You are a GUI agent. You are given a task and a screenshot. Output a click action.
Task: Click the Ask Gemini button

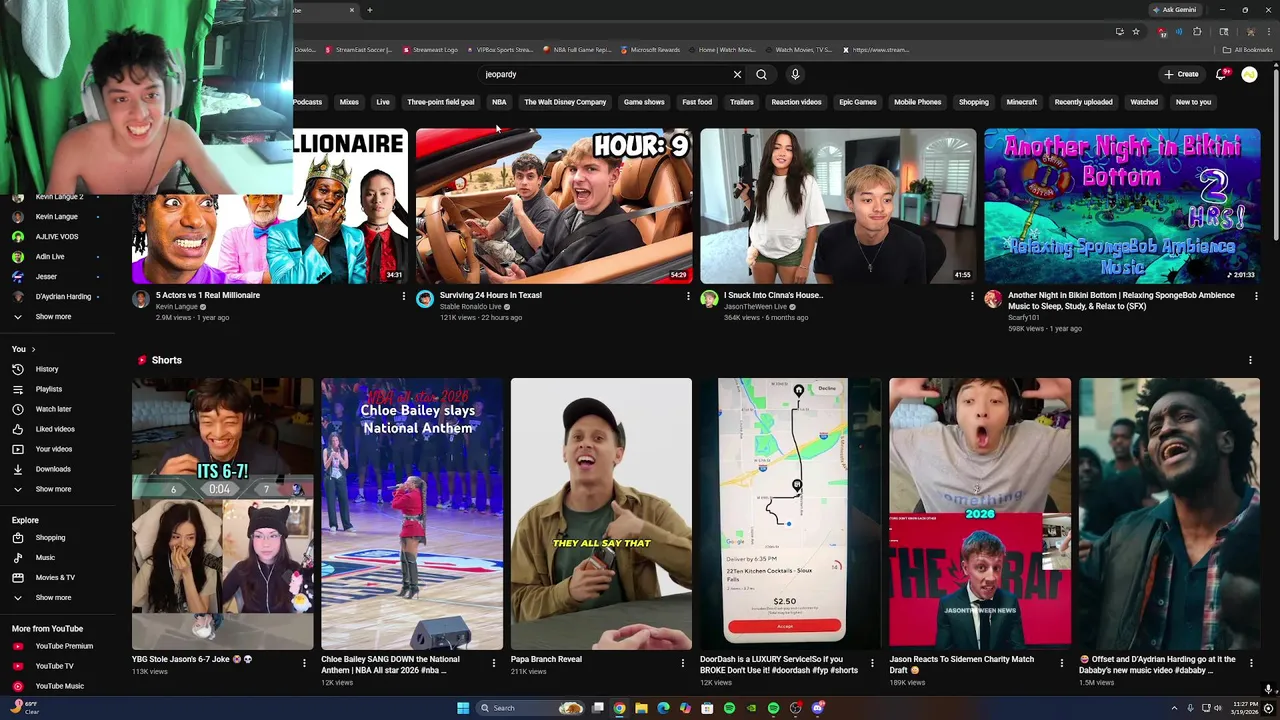(x=1174, y=10)
